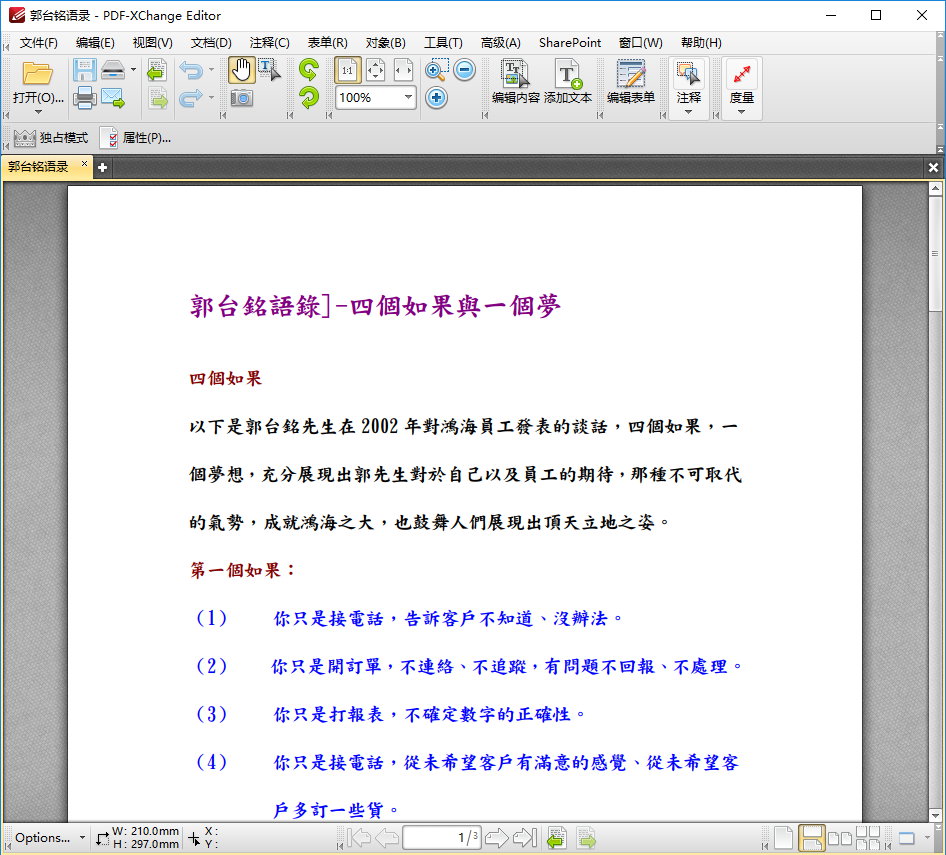The height and width of the screenshot is (855, 946).
Task: Click the Undo arrow icon
Action: 191,71
